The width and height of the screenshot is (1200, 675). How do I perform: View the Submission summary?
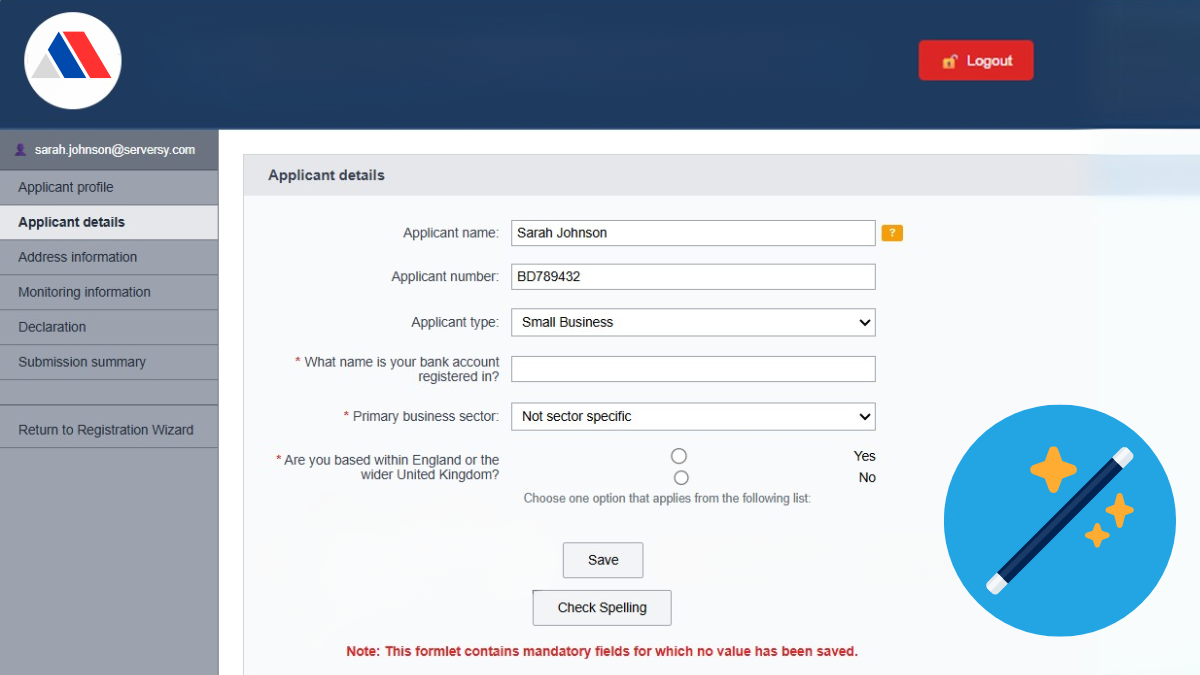click(x=109, y=362)
